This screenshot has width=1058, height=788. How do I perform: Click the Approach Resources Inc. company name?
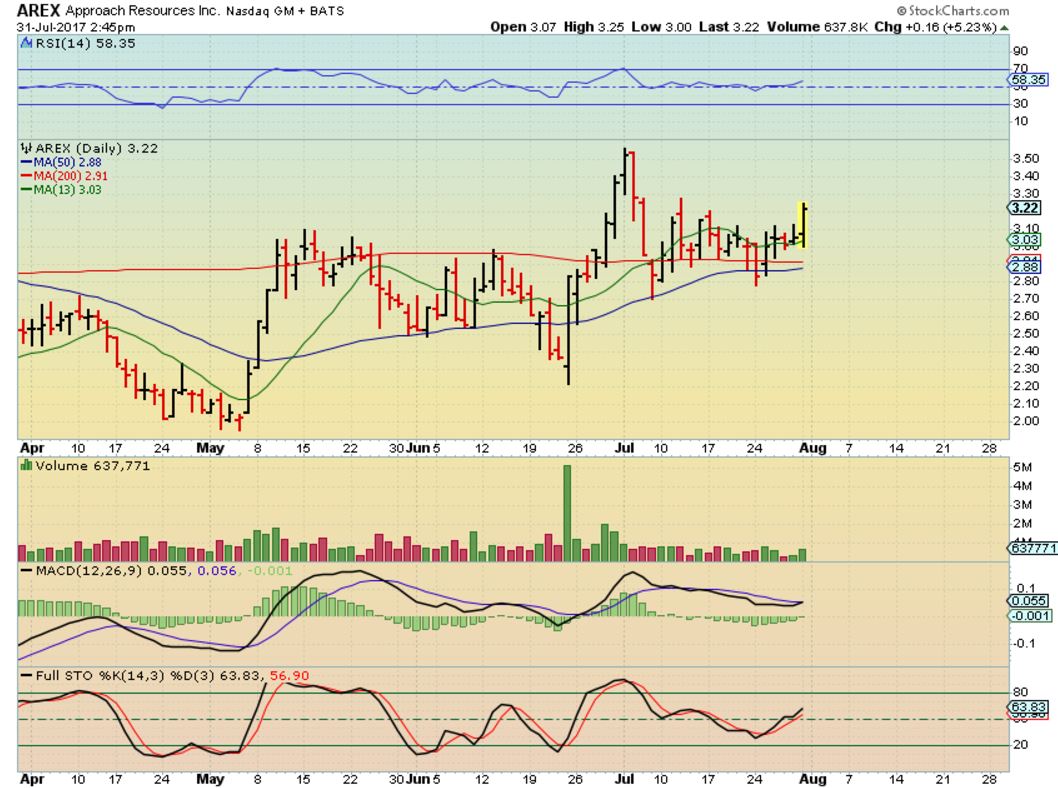coord(143,11)
